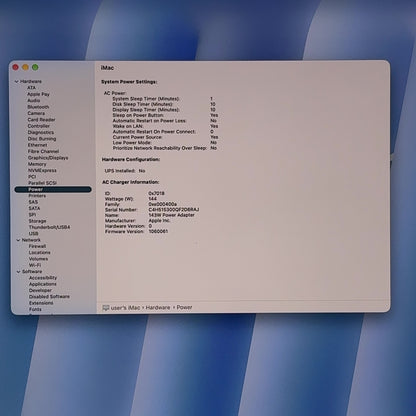The width and height of the screenshot is (416, 416).
Task: Click the "System Sleep Timer (Minutes):" label
Action: coord(146,99)
